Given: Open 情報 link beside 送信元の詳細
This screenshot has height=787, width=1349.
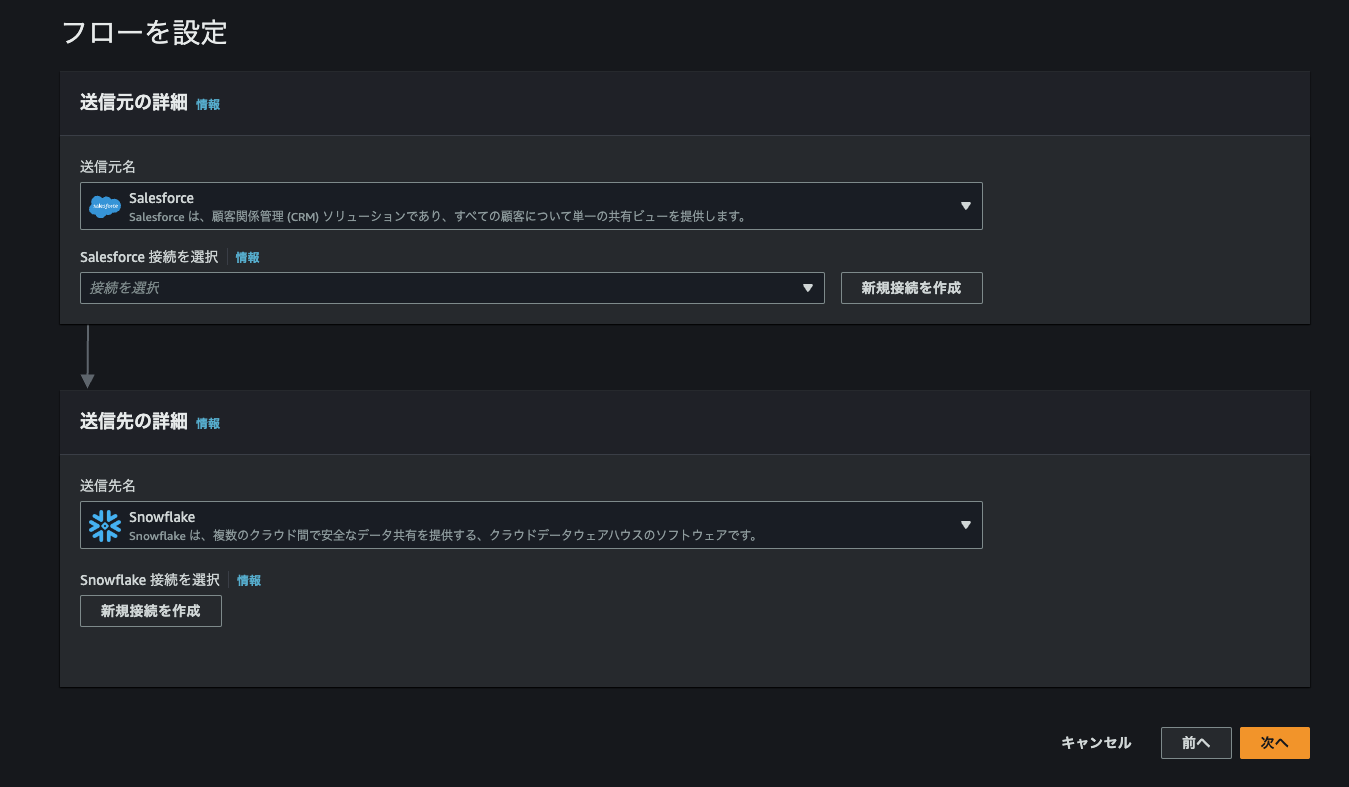Looking at the screenshot, I should tap(208, 104).
